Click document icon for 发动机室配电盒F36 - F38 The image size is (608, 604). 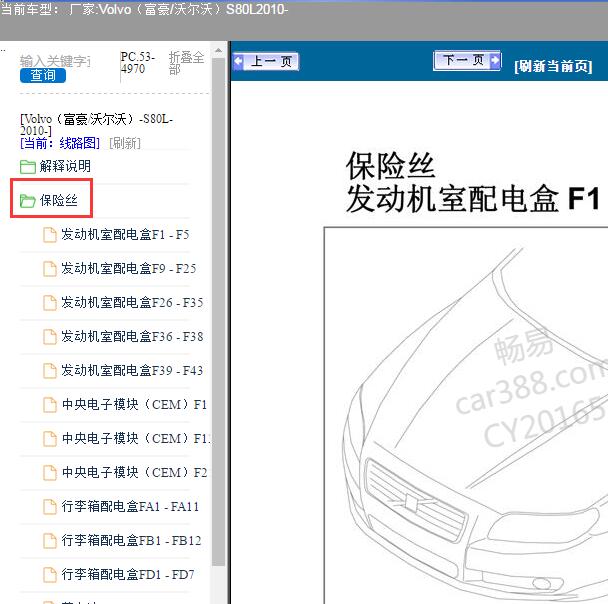pyautogui.click(x=50, y=337)
